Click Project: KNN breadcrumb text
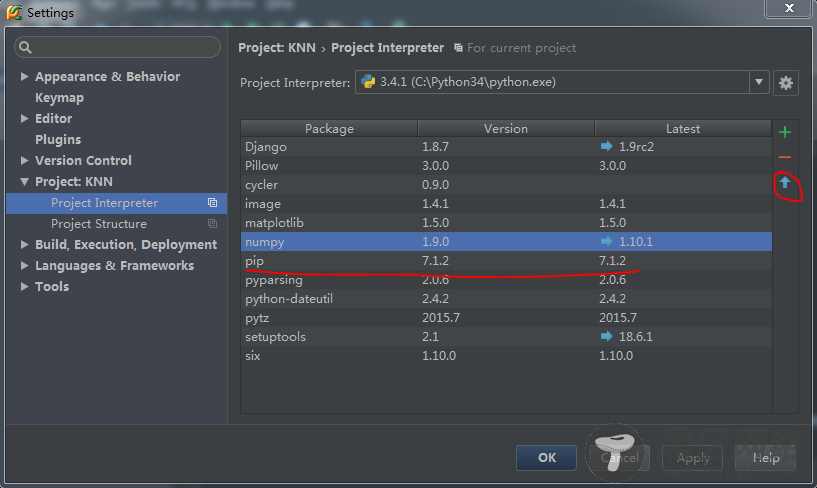The height and width of the screenshot is (488, 817). point(277,48)
